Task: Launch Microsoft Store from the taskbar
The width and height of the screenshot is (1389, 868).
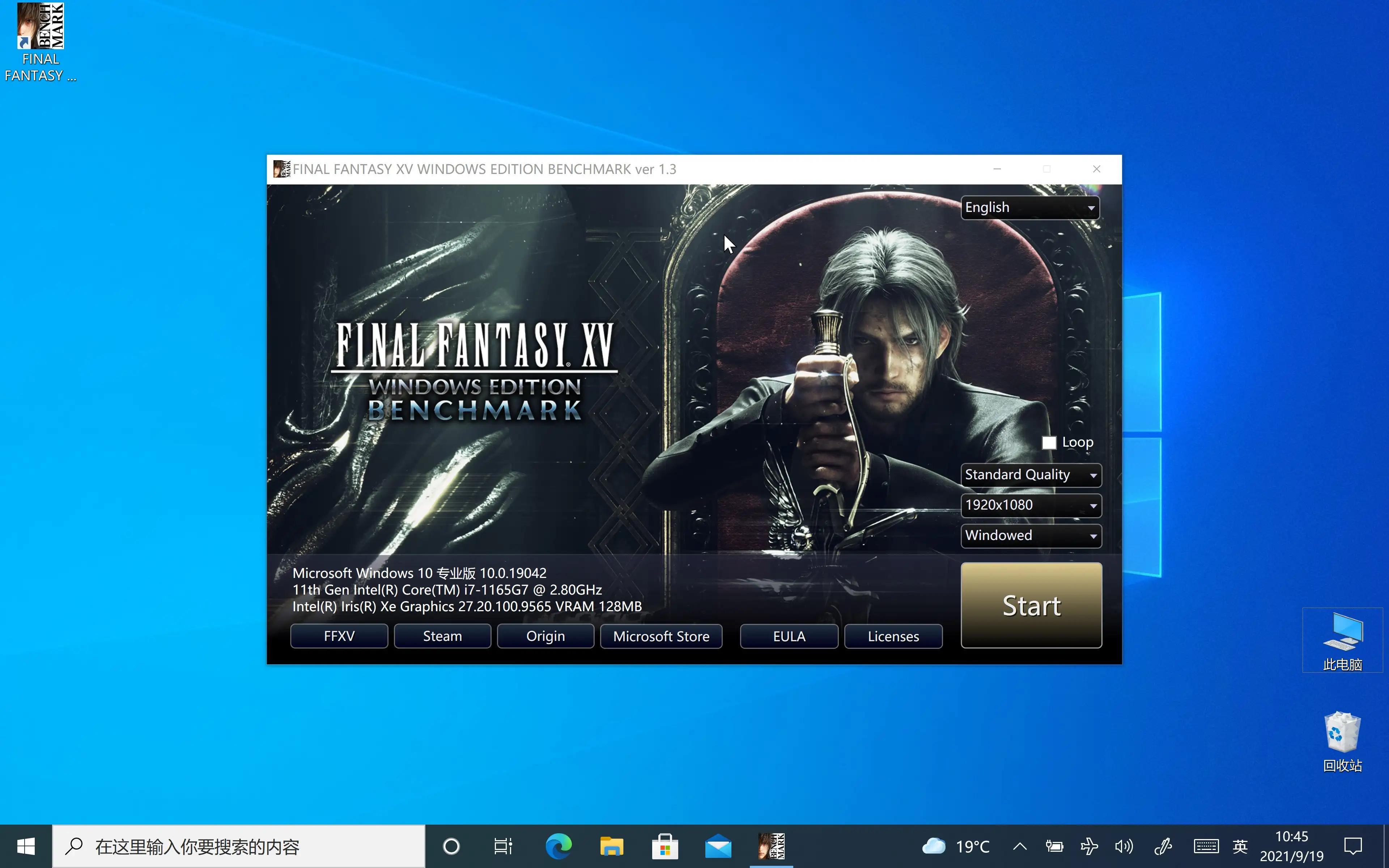Action: (x=664, y=846)
